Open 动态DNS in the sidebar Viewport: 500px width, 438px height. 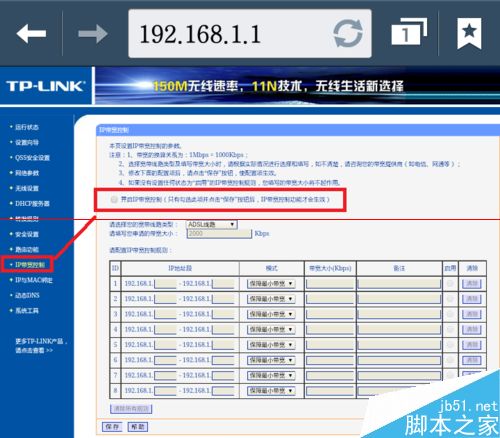(x=27, y=295)
